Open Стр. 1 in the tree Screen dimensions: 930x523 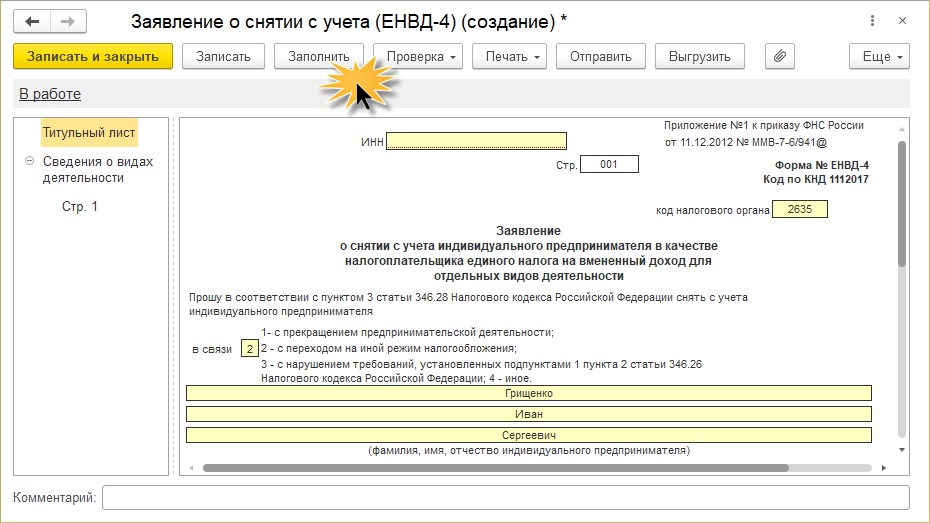79,206
